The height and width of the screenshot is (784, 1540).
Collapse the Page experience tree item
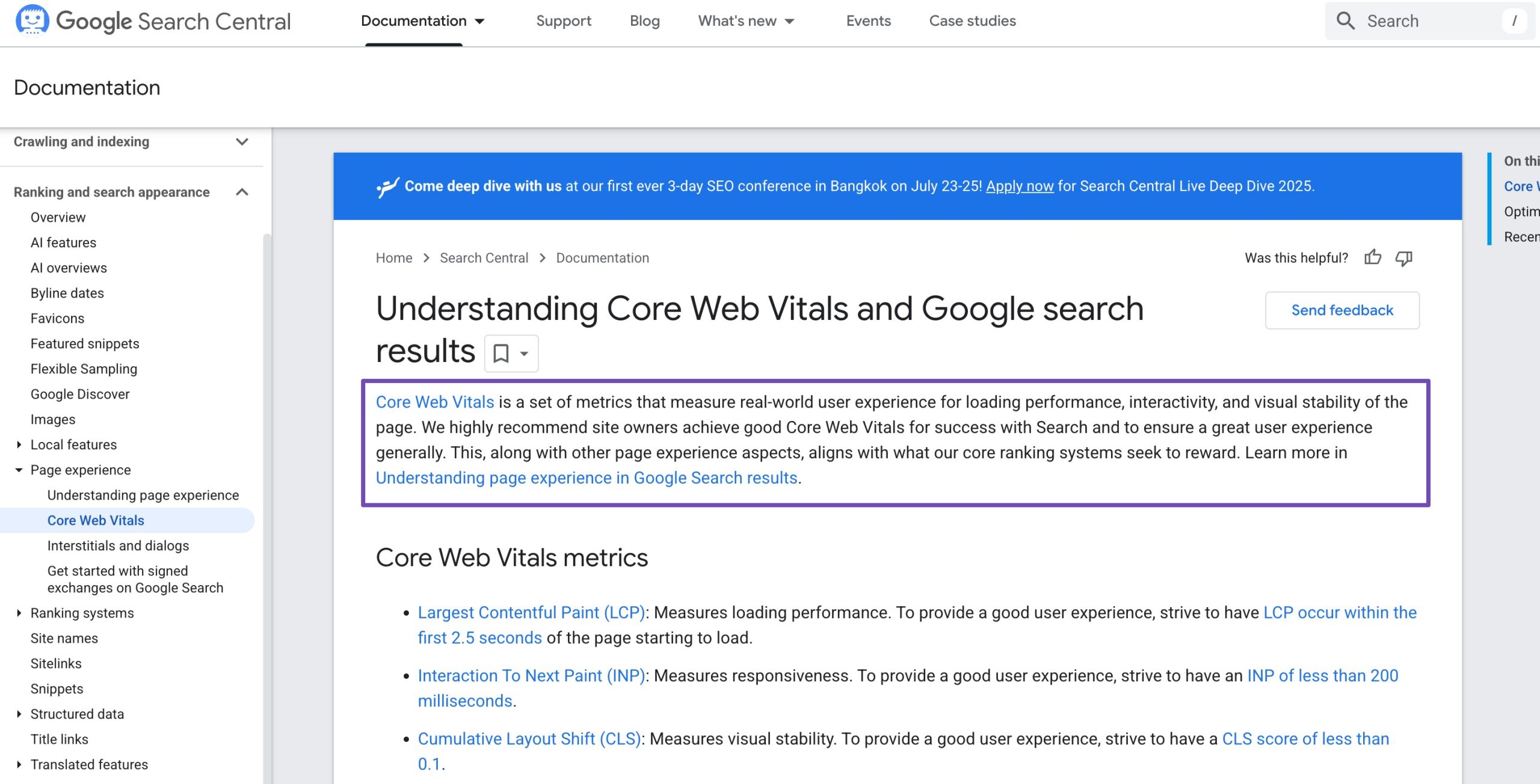coord(19,470)
